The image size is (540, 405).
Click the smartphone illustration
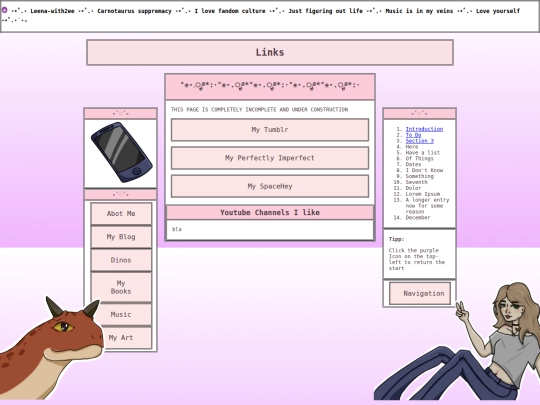[x=121, y=153]
